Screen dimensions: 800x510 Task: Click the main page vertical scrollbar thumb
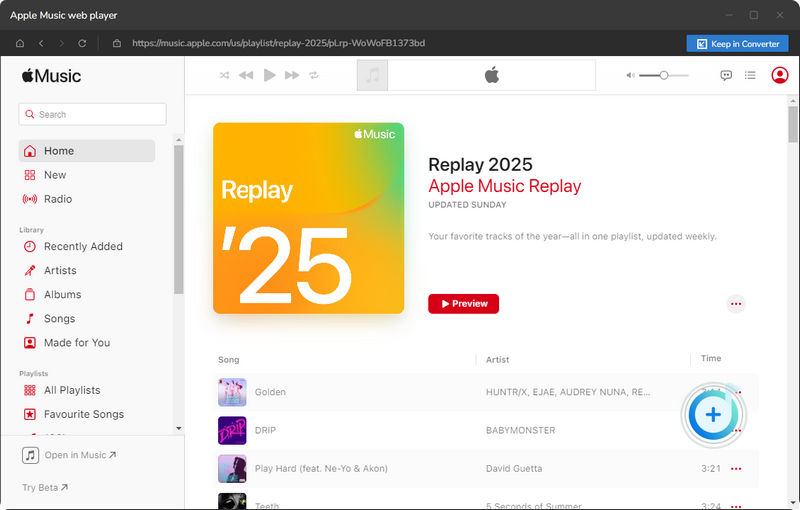click(x=792, y=124)
